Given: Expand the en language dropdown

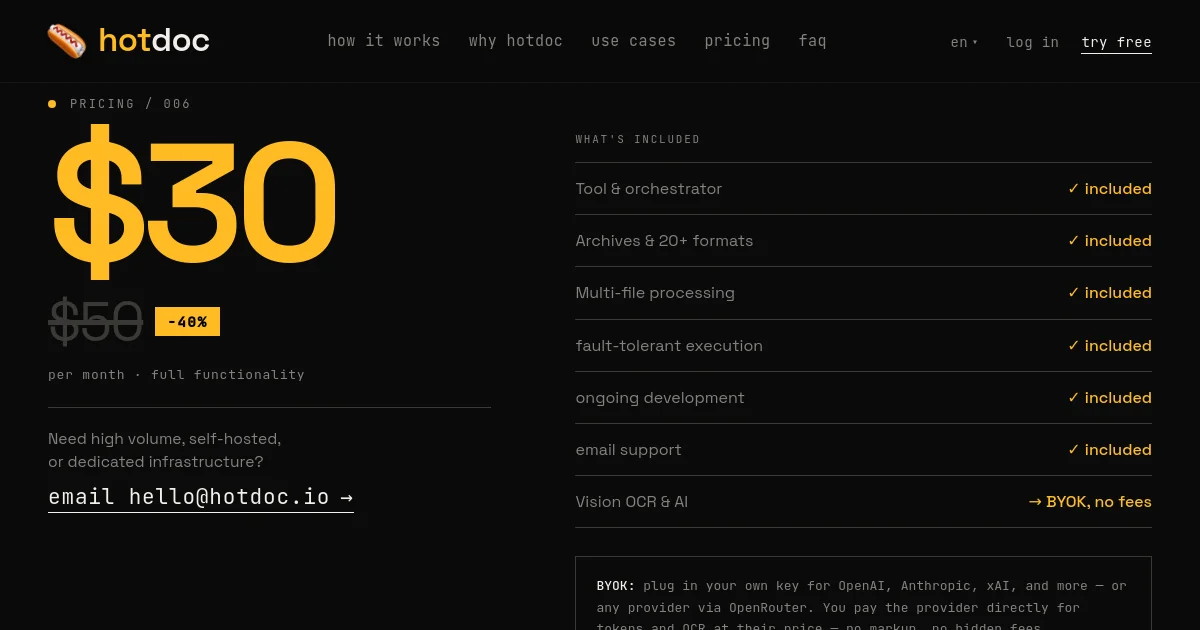Looking at the screenshot, I should 964,42.
